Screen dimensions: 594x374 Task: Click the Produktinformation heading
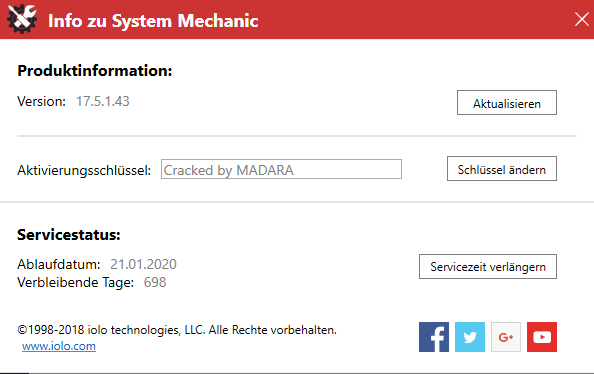(95, 71)
